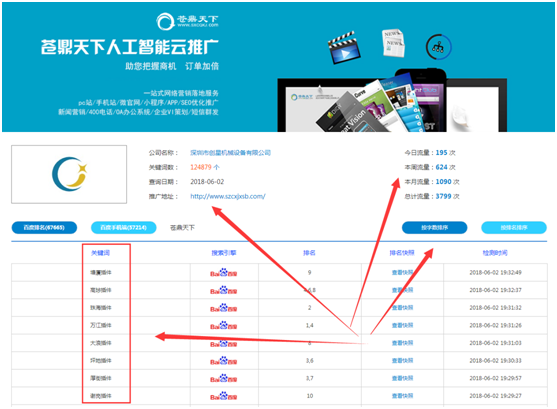
Task: Click rank value 1,4 in the 19:31:26 row
Action: click(310, 325)
